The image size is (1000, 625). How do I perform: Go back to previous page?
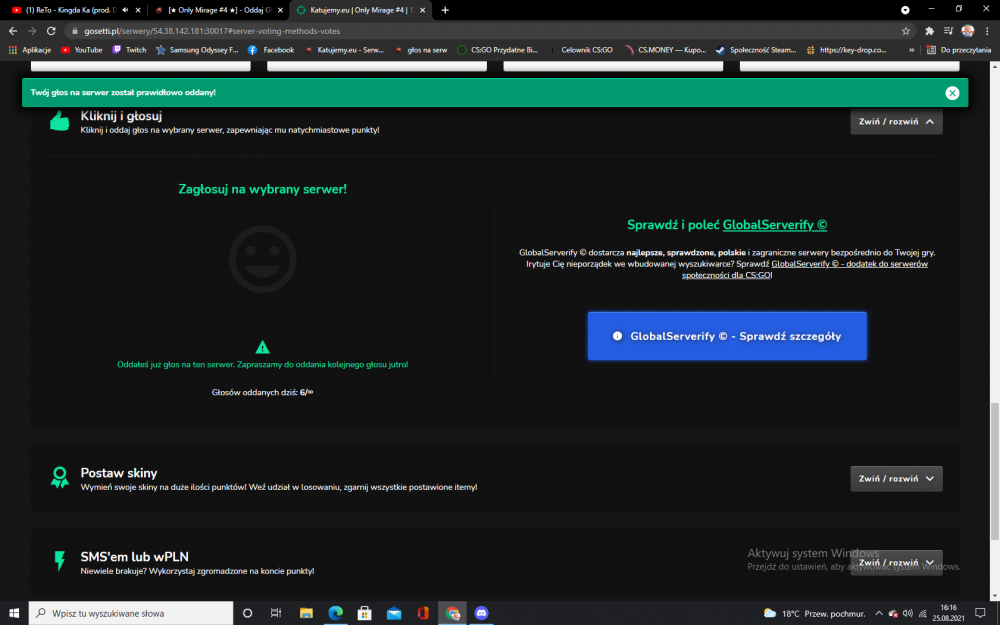tap(13, 31)
